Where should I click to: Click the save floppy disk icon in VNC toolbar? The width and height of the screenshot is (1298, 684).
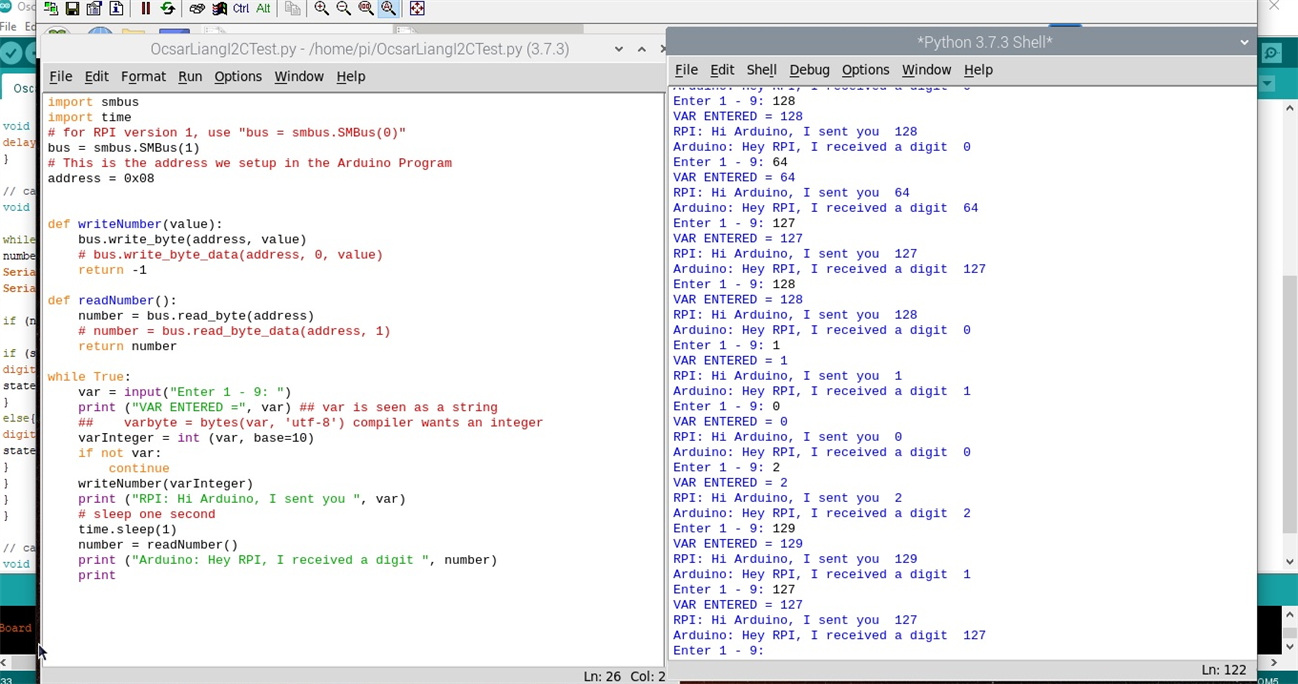[72, 9]
